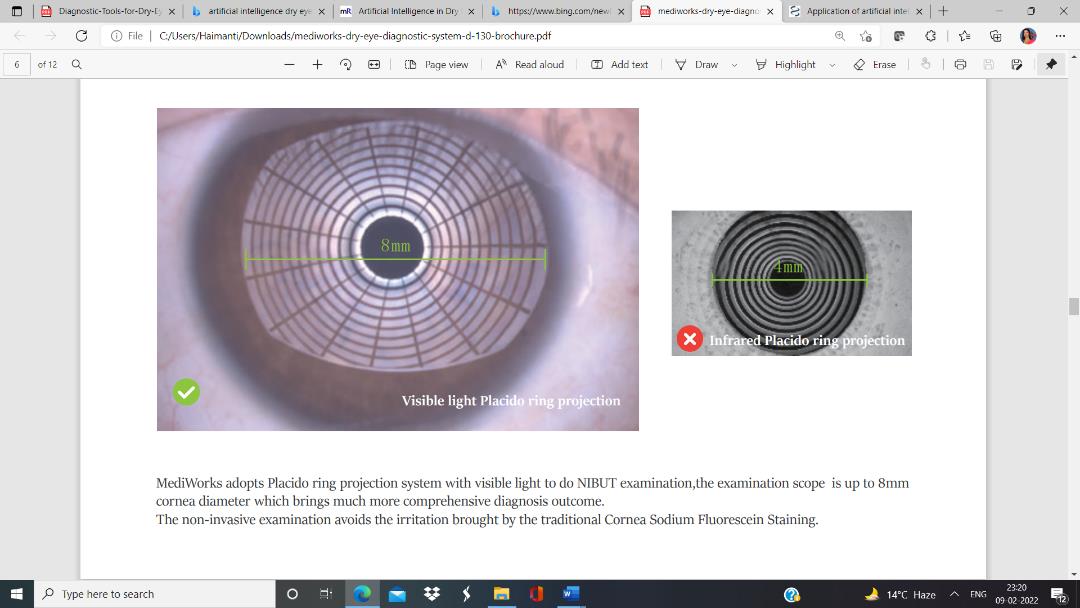Open the Page view menu
The width and height of the screenshot is (1080, 608).
click(x=436, y=64)
